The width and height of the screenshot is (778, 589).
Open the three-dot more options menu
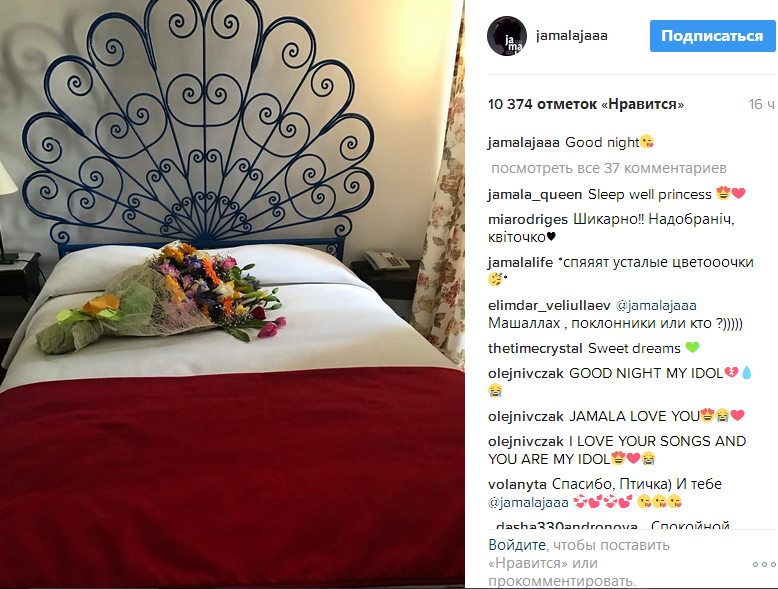764,564
